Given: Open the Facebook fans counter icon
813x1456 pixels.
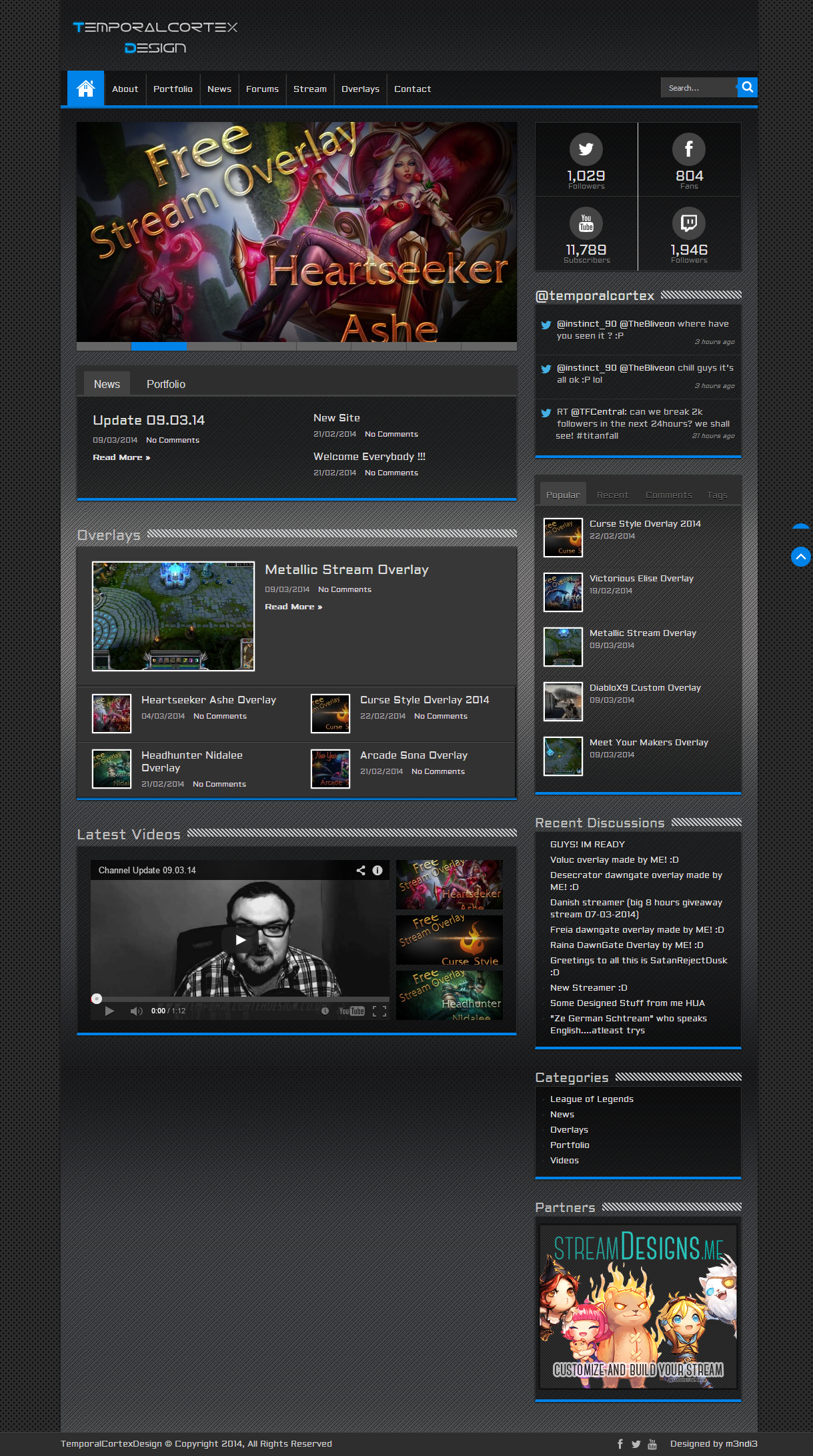Looking at the screenshot, I should (x=689, y=149).
